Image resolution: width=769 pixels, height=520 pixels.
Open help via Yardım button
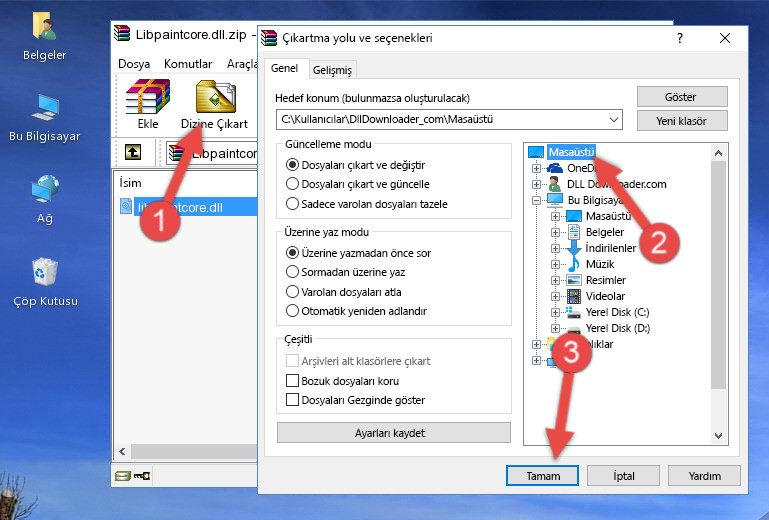704,475
